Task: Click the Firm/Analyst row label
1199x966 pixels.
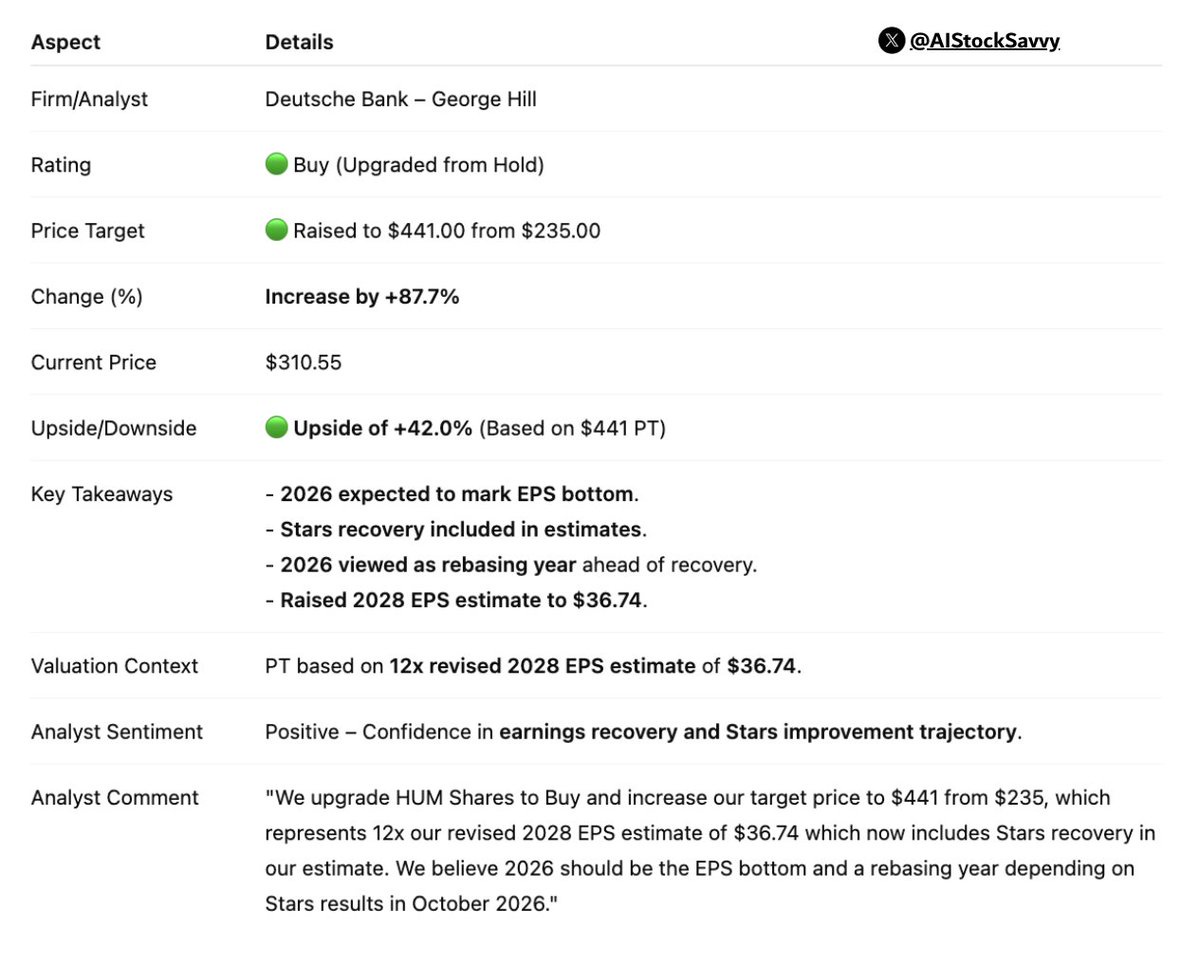Action: [x=89, y=99]
